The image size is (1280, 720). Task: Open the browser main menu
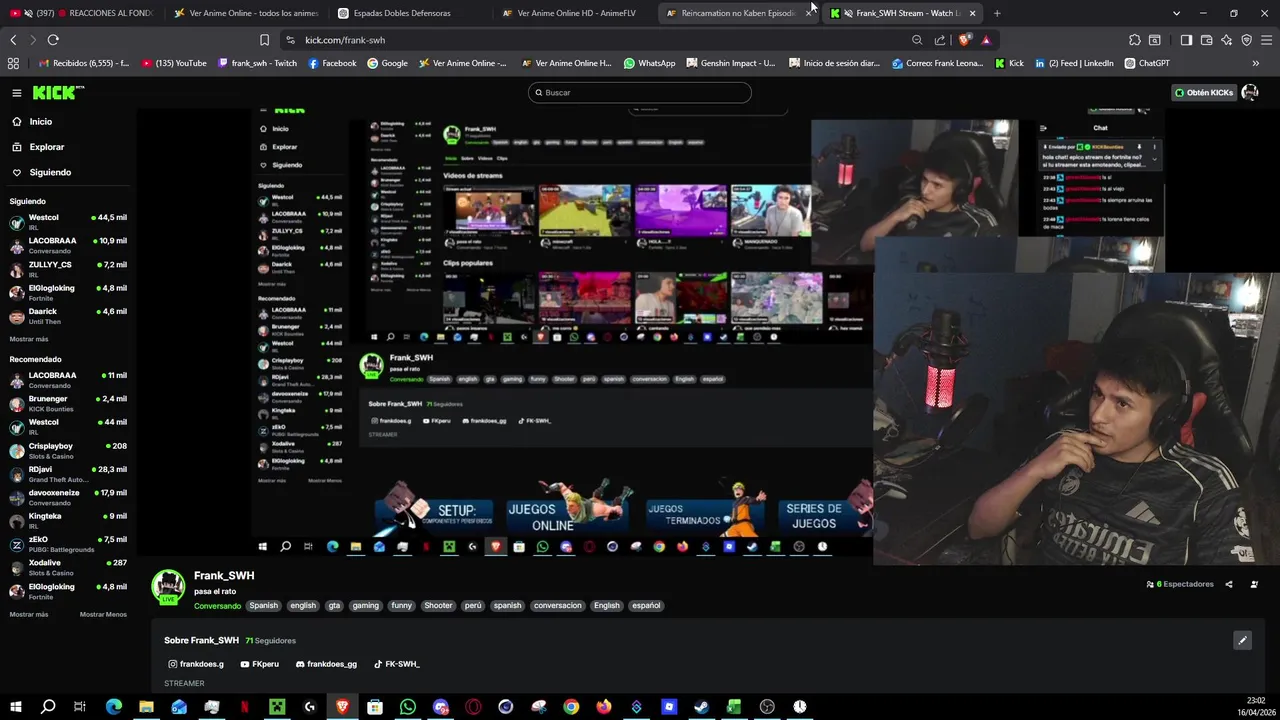1267,40
